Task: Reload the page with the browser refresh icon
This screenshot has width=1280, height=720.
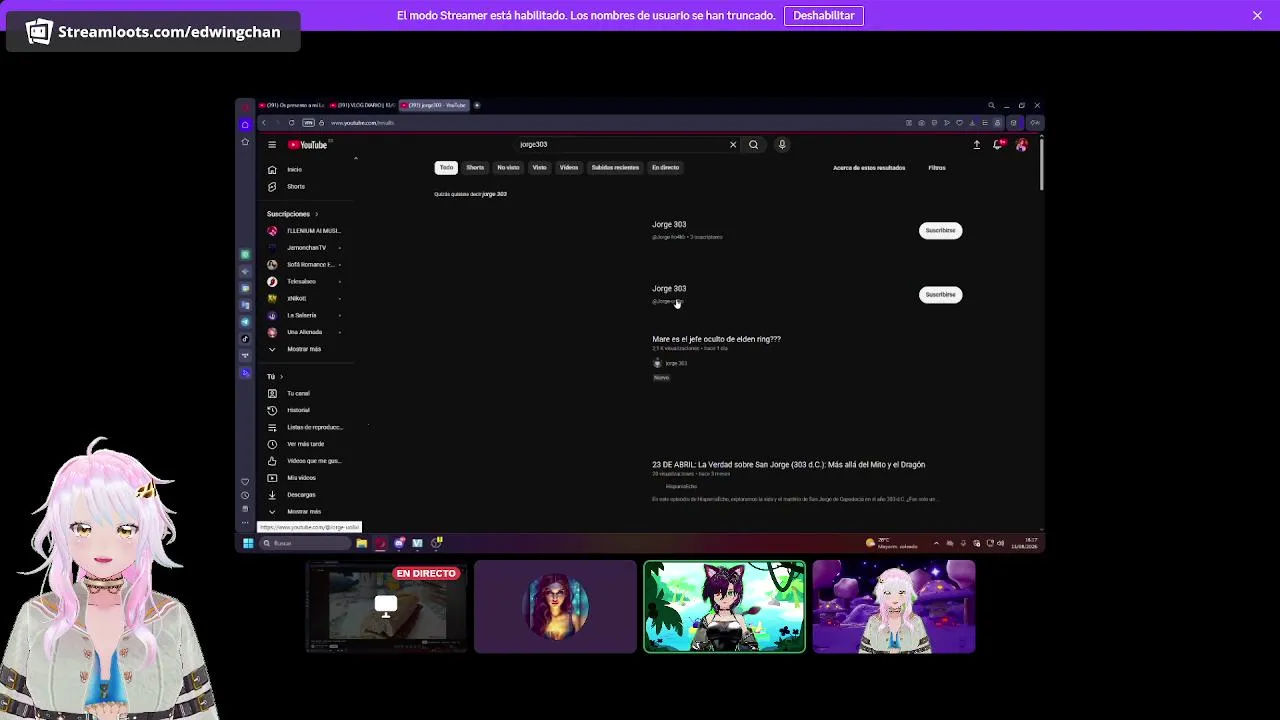Action: click(x=292, y=123)
